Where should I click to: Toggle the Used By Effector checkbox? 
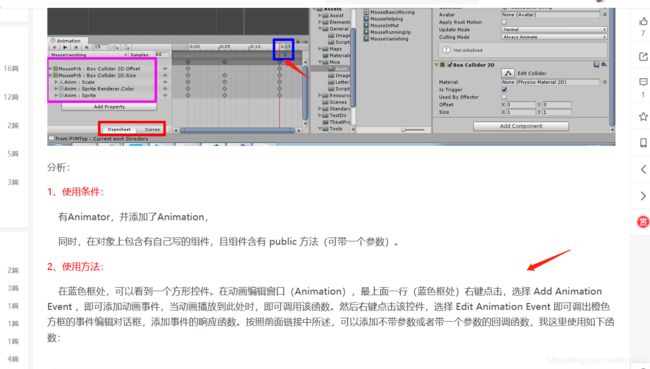point(504,97)
